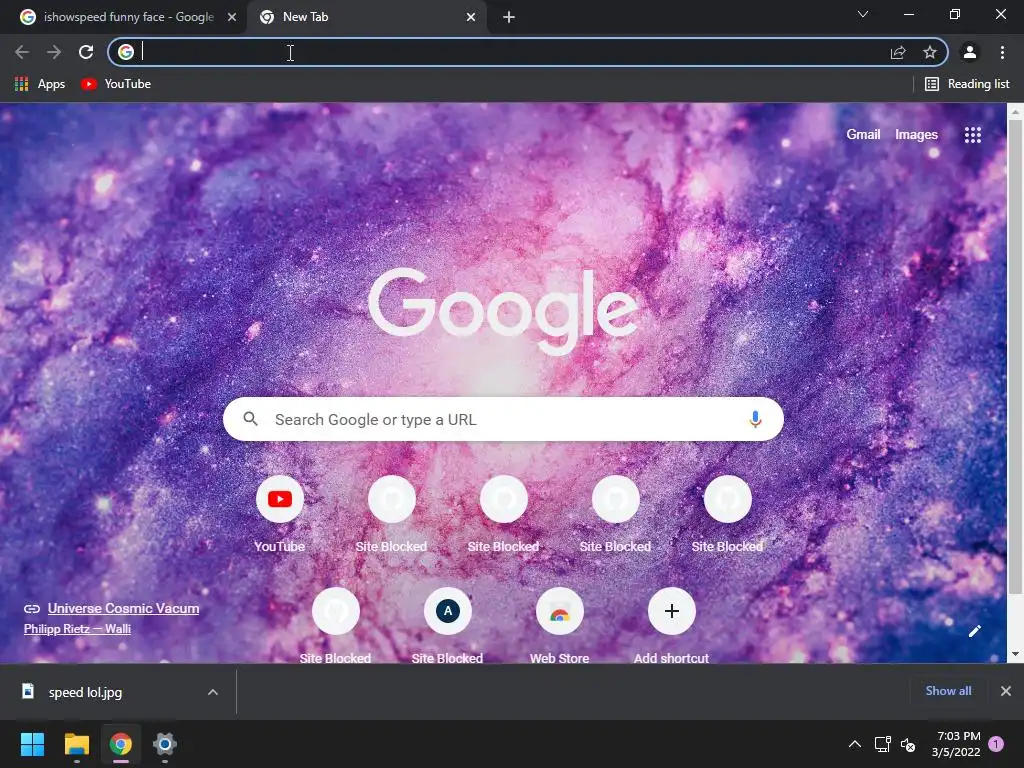Click the Google logo

pos(503,312)
